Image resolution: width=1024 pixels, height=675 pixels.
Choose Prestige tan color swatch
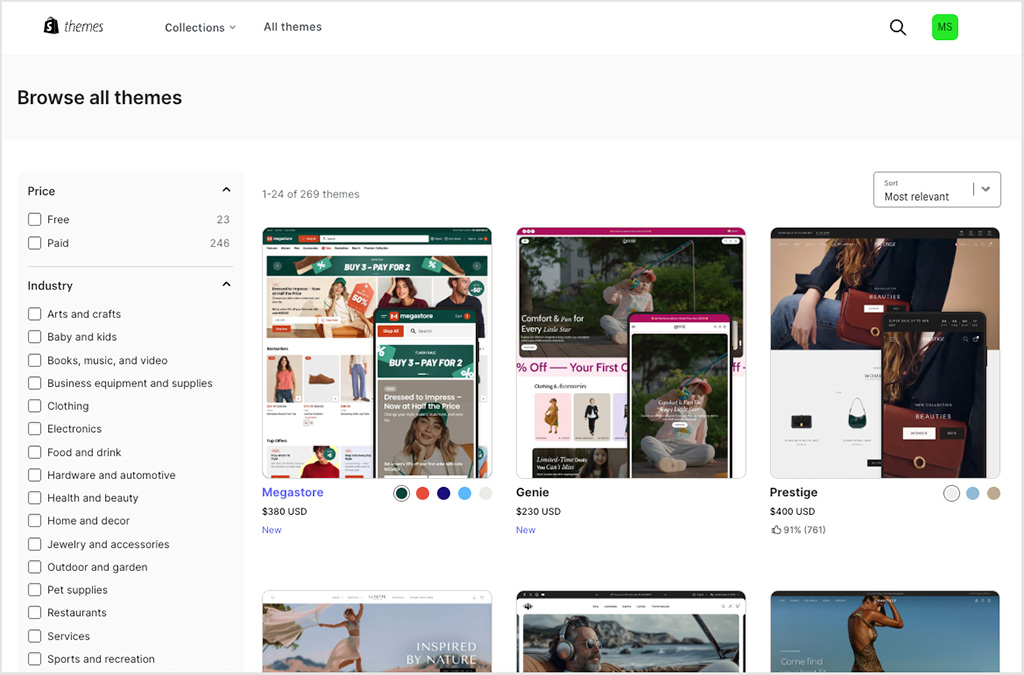[993, 494]
